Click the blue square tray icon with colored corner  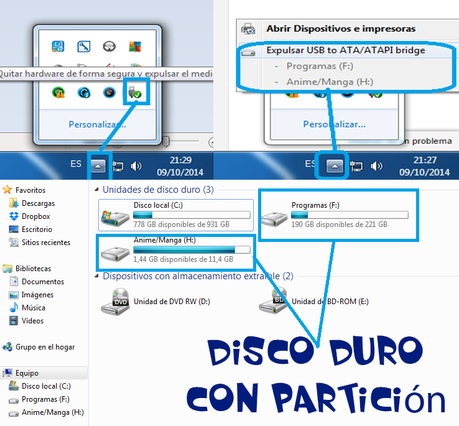[58, 46]
